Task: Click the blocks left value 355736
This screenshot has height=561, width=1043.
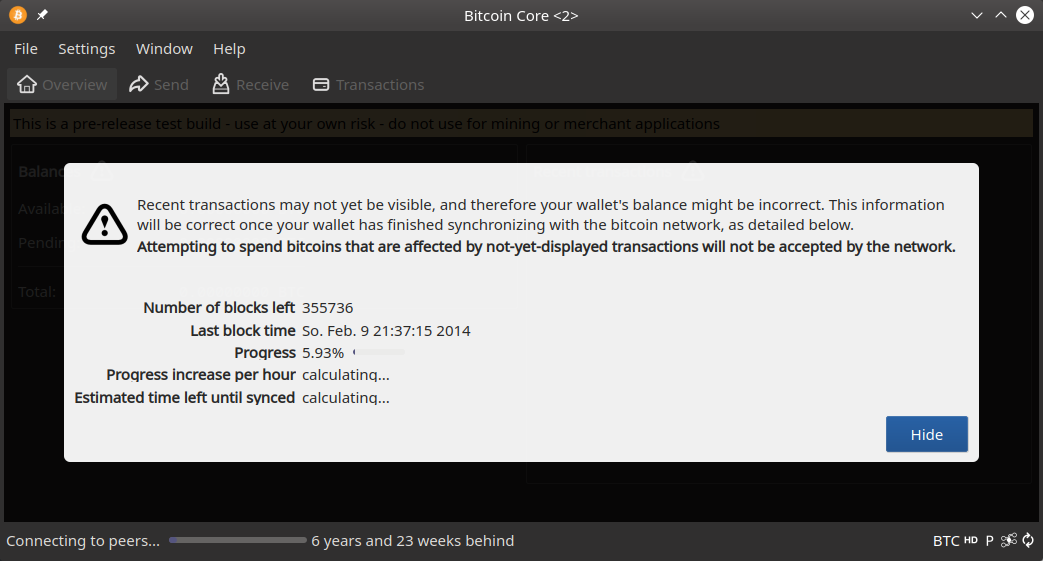Action: 327,307
